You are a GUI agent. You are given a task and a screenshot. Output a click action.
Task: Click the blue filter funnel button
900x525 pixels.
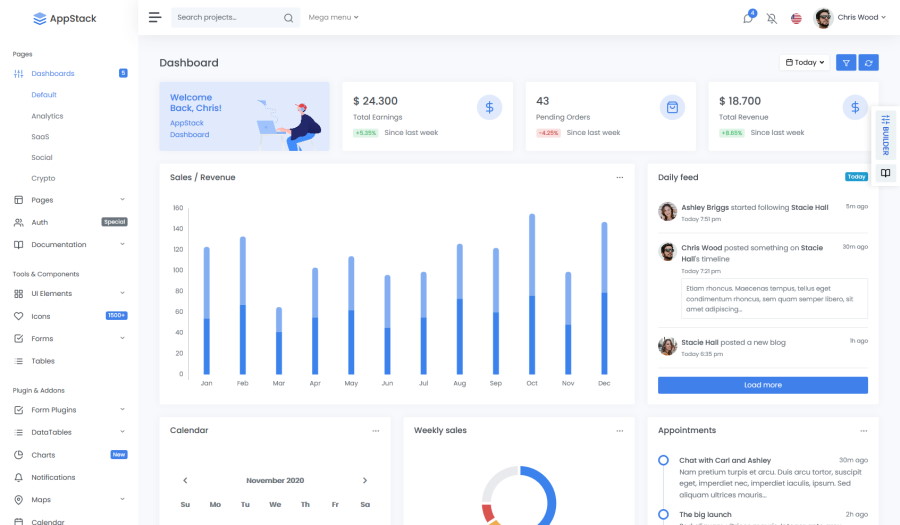tap(846, 62)
